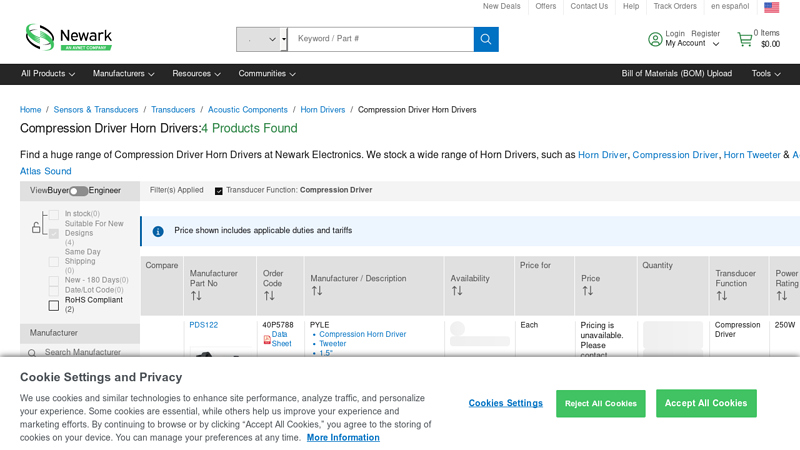Go to Transducers breadcrumb

click(173, 110)
